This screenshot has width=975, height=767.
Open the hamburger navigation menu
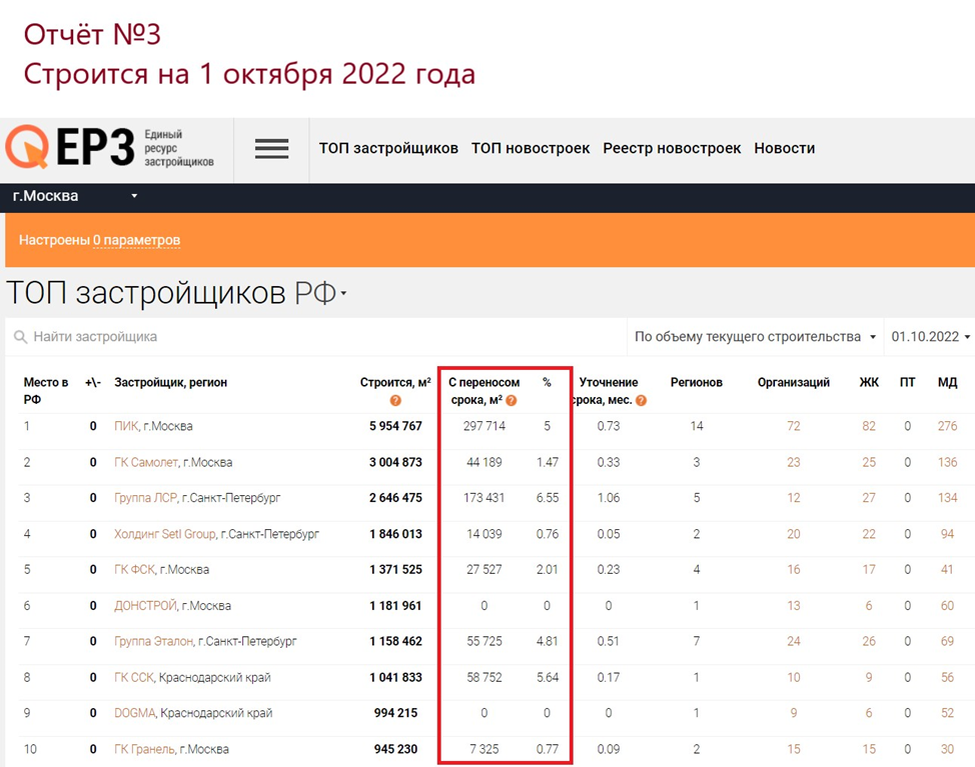pos(271,148)
